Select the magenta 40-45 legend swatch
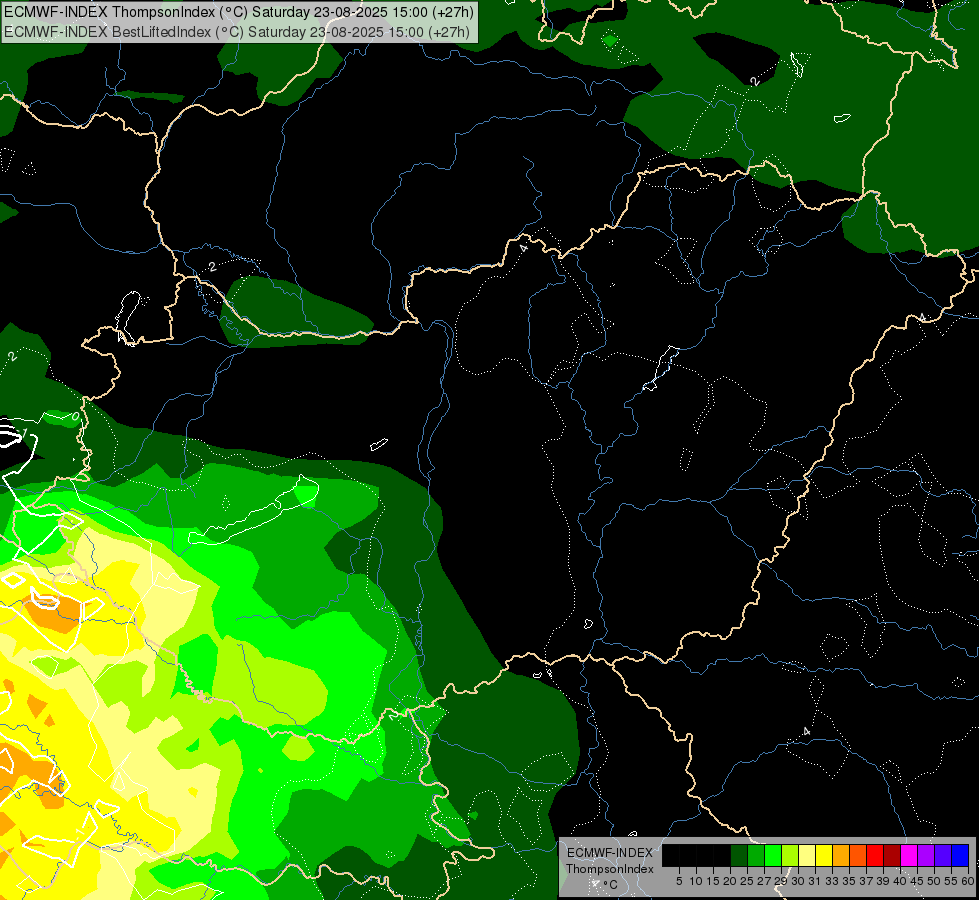This screenshot has width=979, height=900. 910,855
